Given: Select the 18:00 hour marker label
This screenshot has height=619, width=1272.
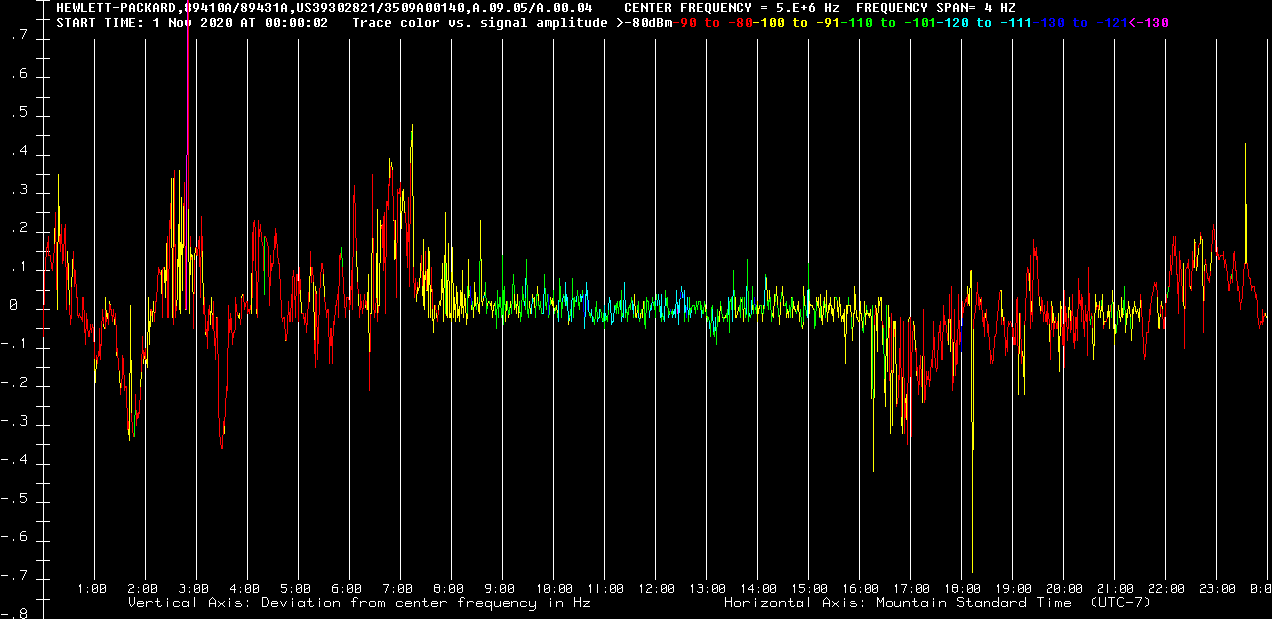Looking at the screenshot, I should pyautogui.click(x=962, y=589).
